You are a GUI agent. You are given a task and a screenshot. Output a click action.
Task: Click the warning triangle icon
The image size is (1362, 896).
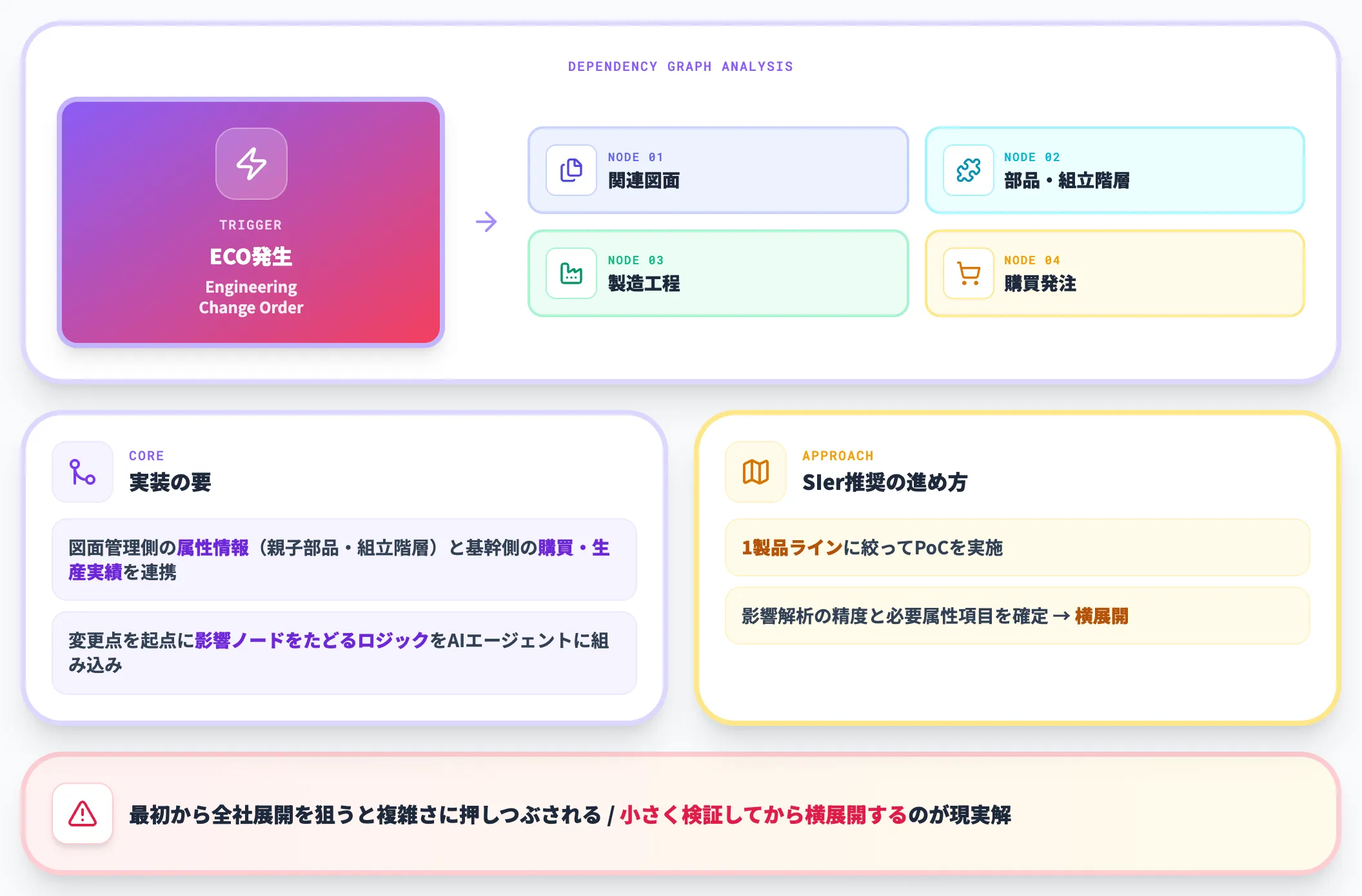[83, 813]
